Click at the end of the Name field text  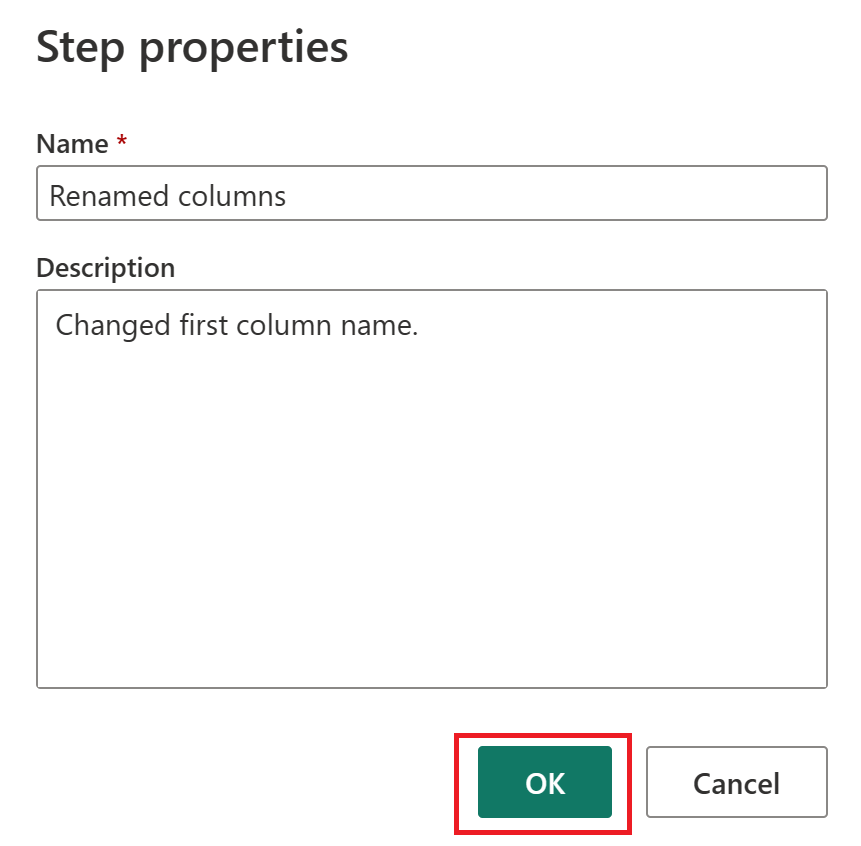point(288,195)
